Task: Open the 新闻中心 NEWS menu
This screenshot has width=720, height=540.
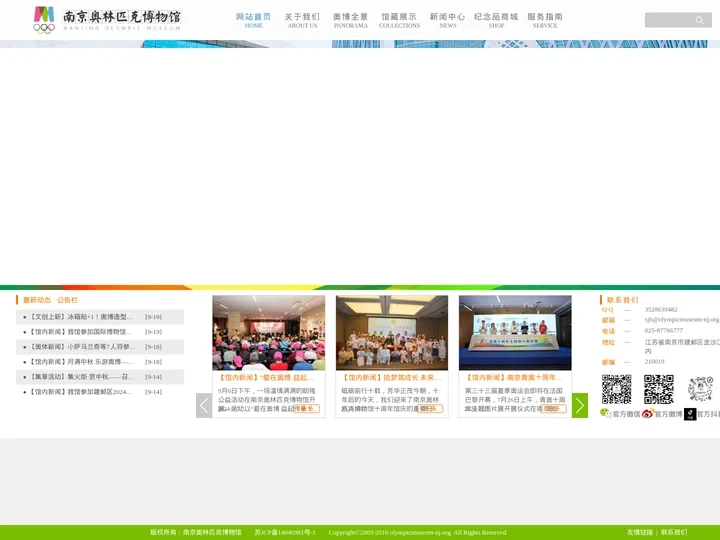Action: [x=448, y=20]
